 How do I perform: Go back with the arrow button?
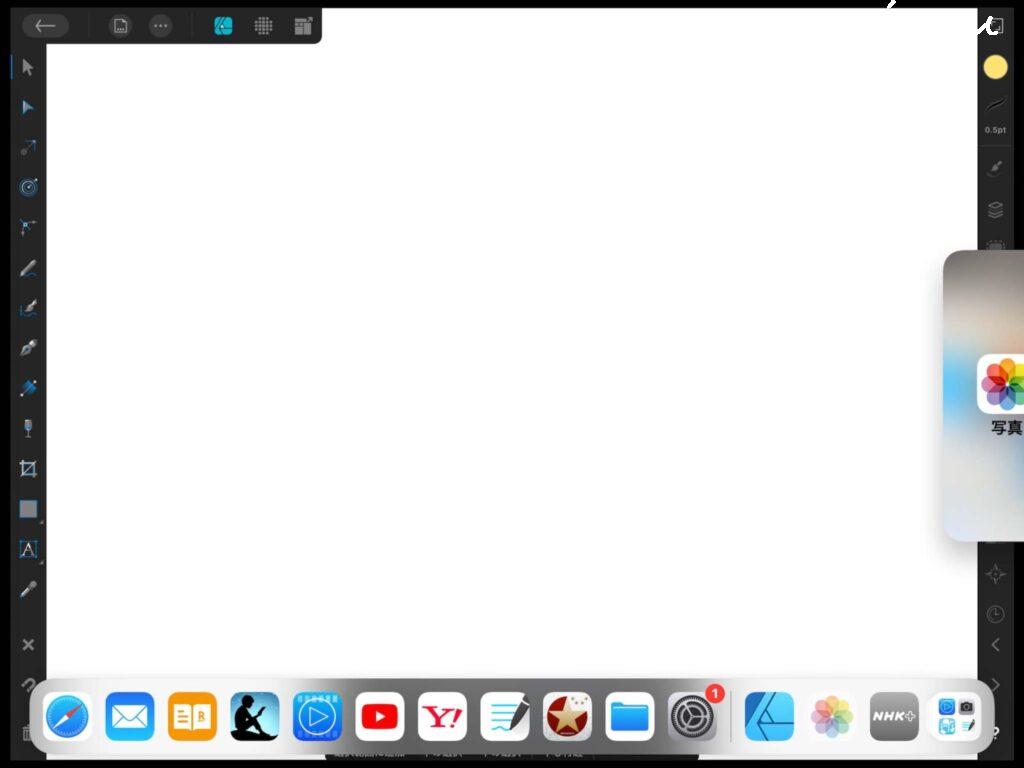coord(45,26)
